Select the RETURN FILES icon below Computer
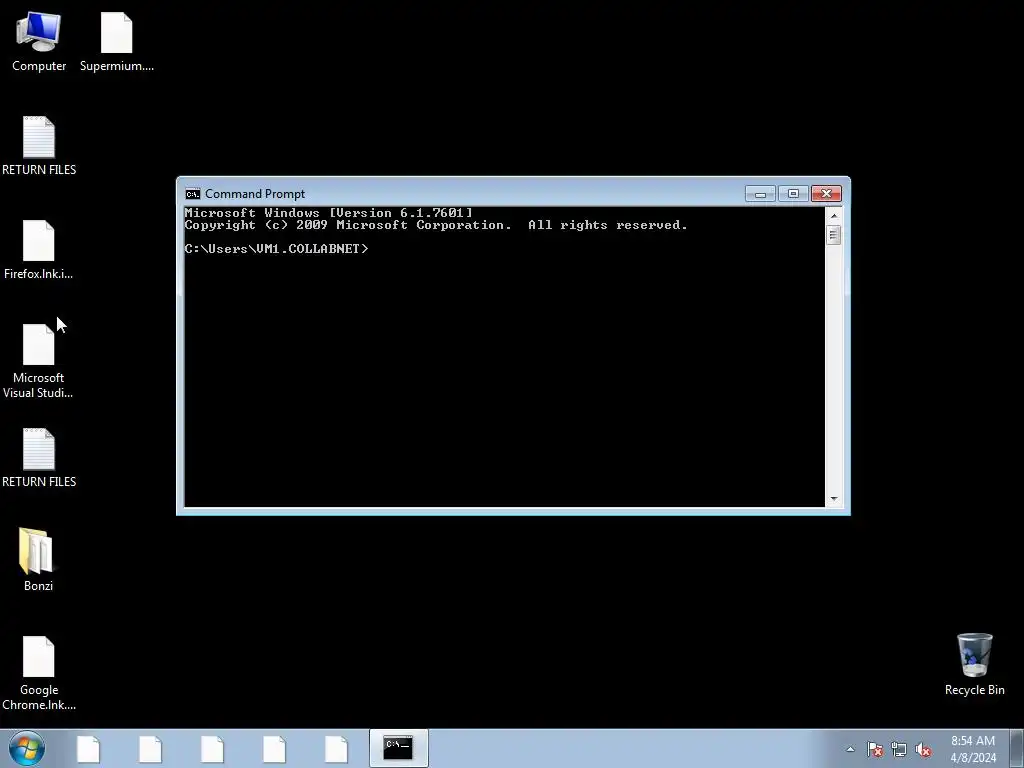The image size is (1024, 768). tap(39, 146)
